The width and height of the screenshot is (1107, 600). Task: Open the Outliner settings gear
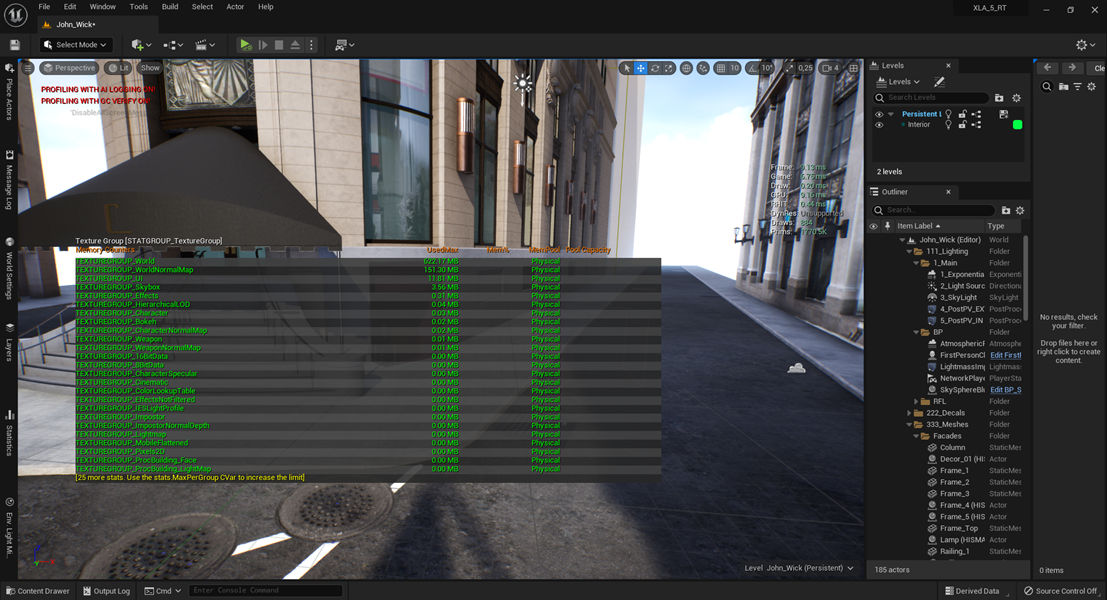pos(1019,210)
